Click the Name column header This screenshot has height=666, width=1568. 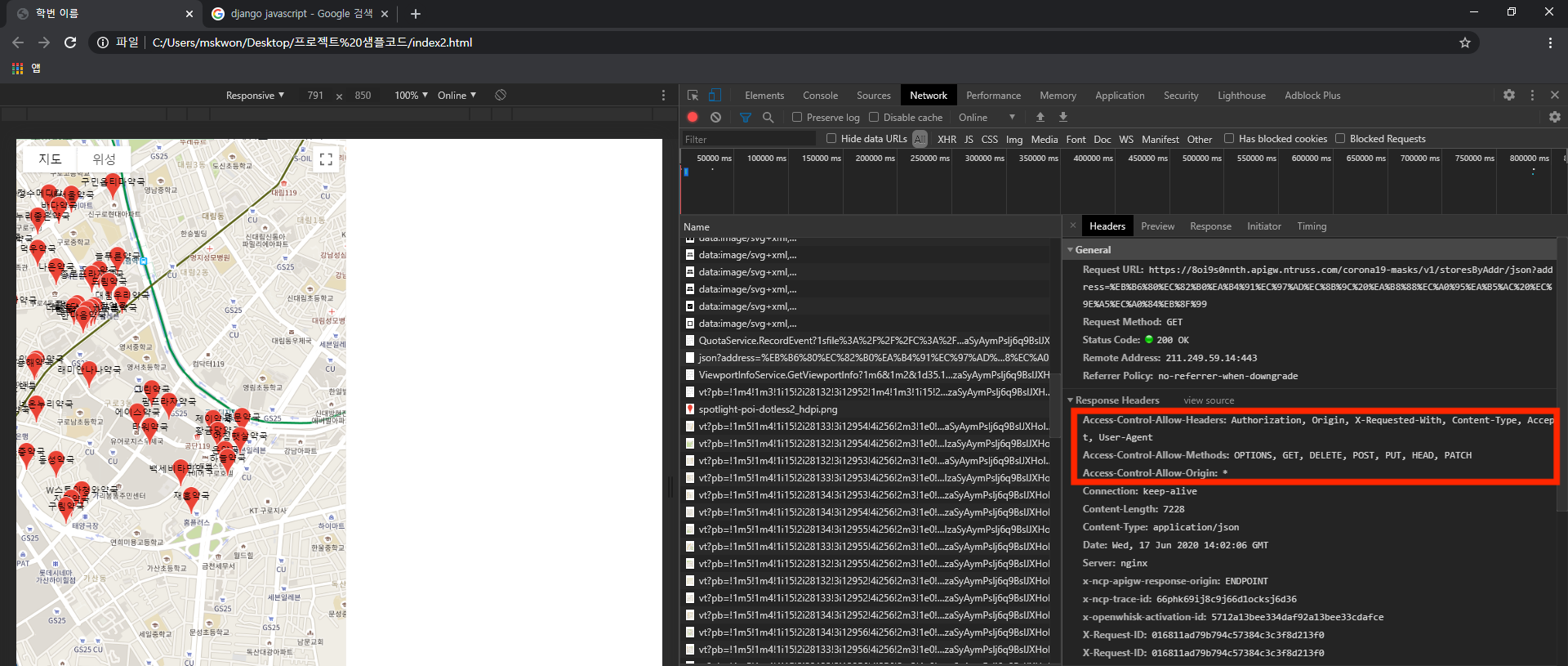click(x=871, y=226)
